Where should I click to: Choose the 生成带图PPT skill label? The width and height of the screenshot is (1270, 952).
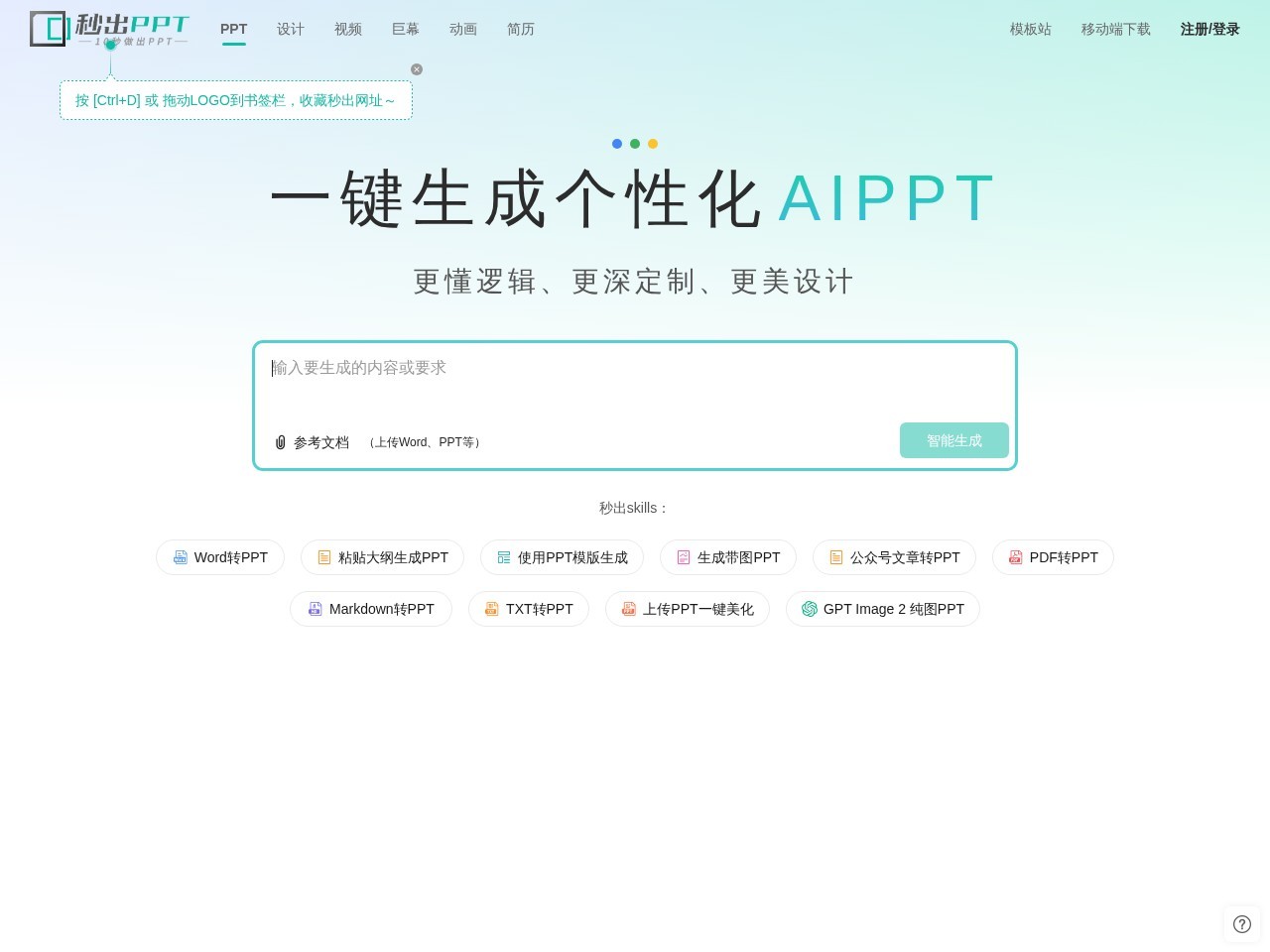click(x=739, y=557)
